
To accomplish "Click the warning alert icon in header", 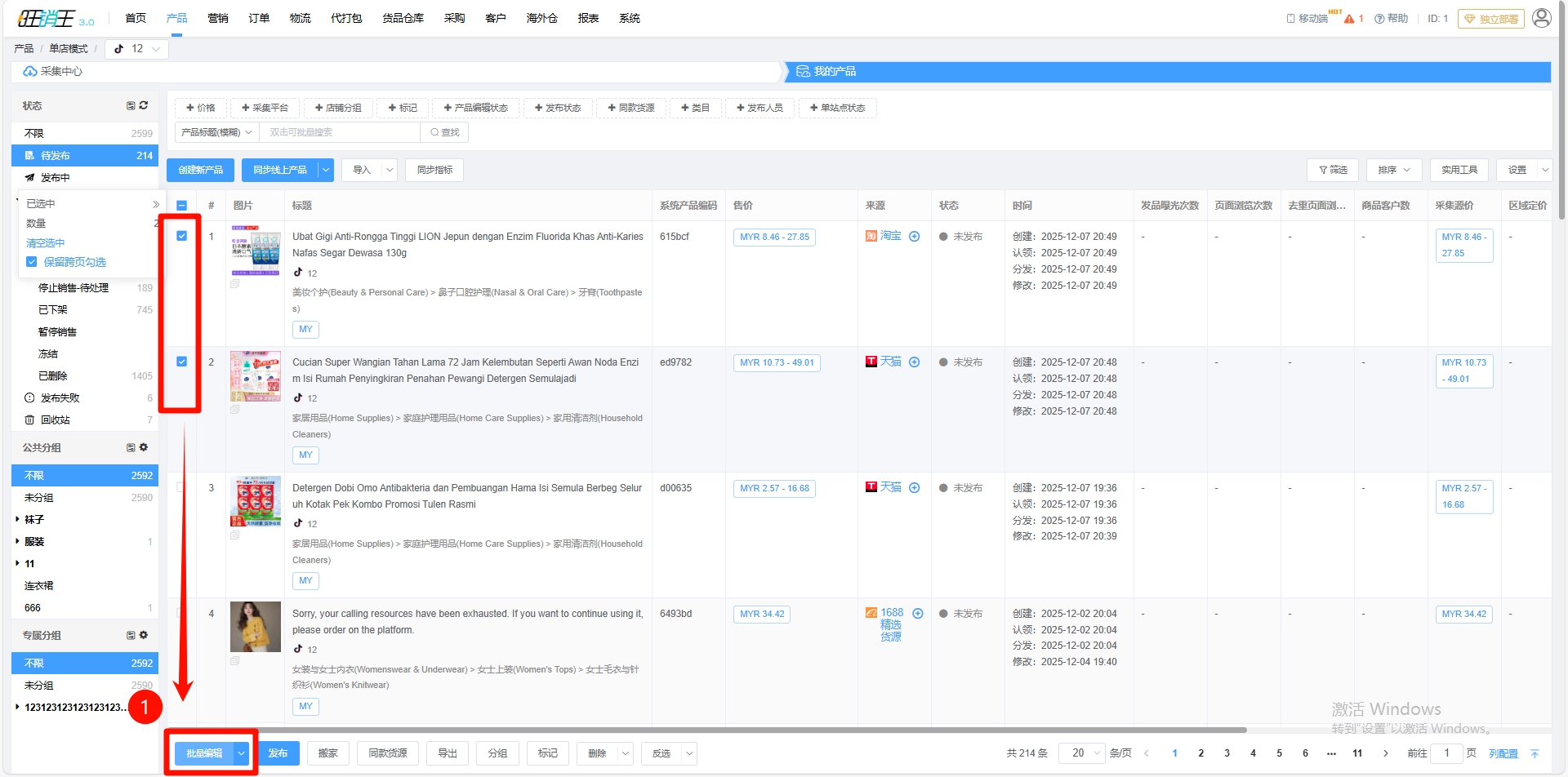I will coord(1349,19).
